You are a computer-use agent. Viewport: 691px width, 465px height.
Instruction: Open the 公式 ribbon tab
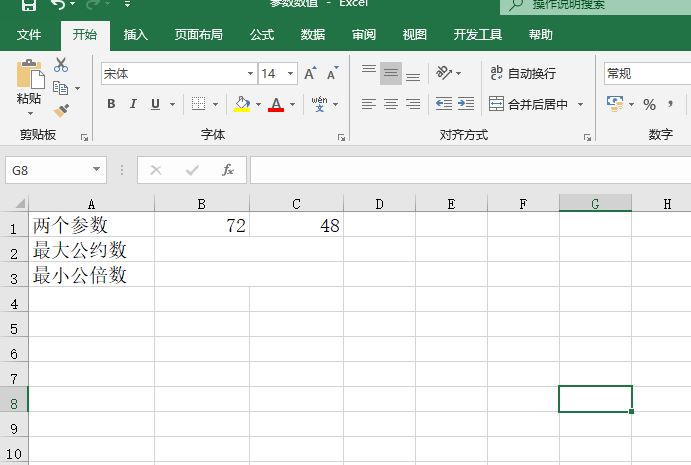coord(262,35)
